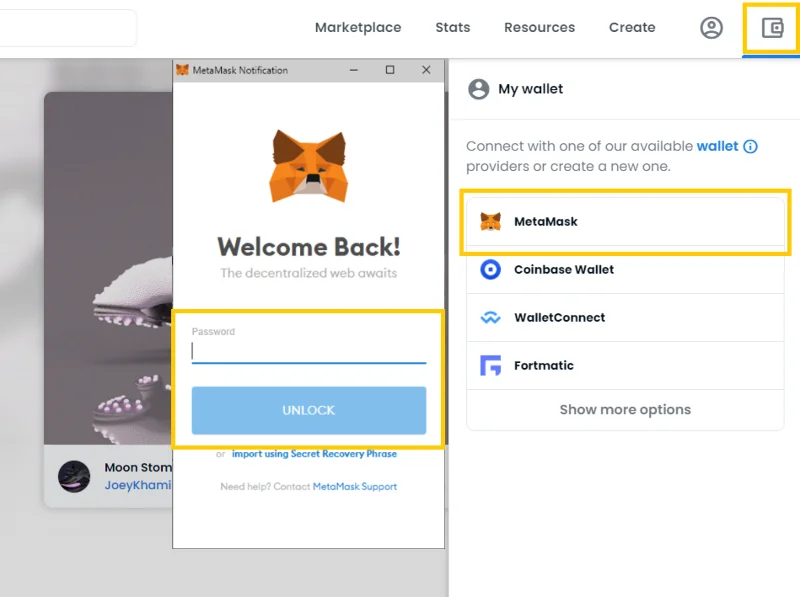
Task: Click the search box in the top bar
Action: click(x=68, y=28)
